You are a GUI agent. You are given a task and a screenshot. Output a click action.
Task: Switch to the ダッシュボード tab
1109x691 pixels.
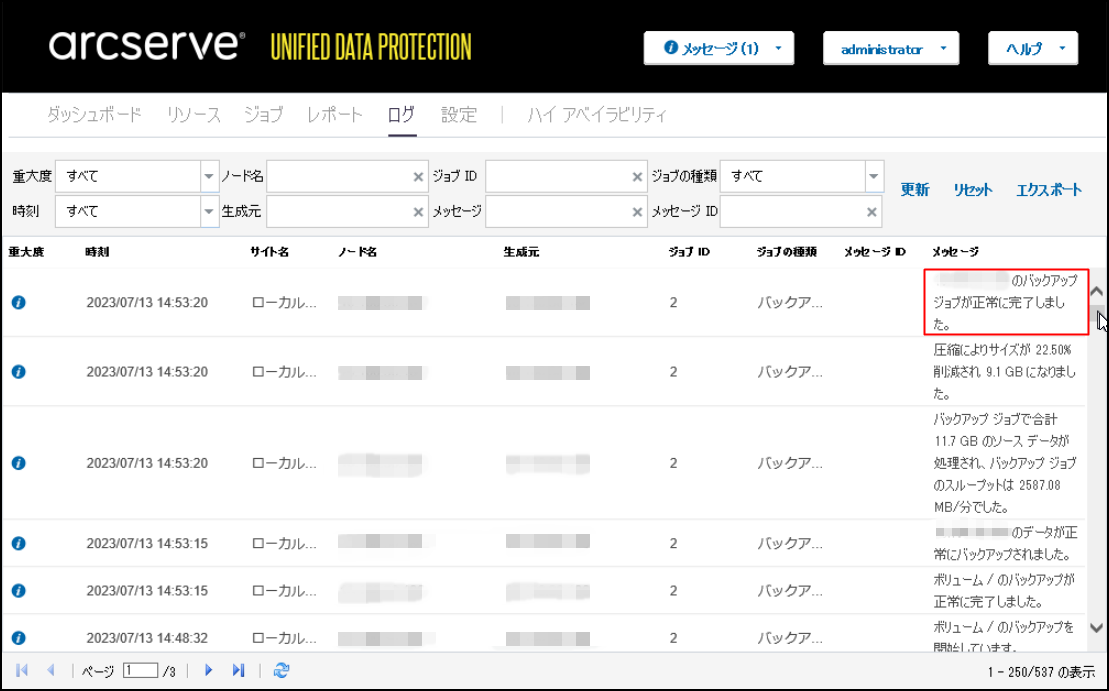coord(94,115)
